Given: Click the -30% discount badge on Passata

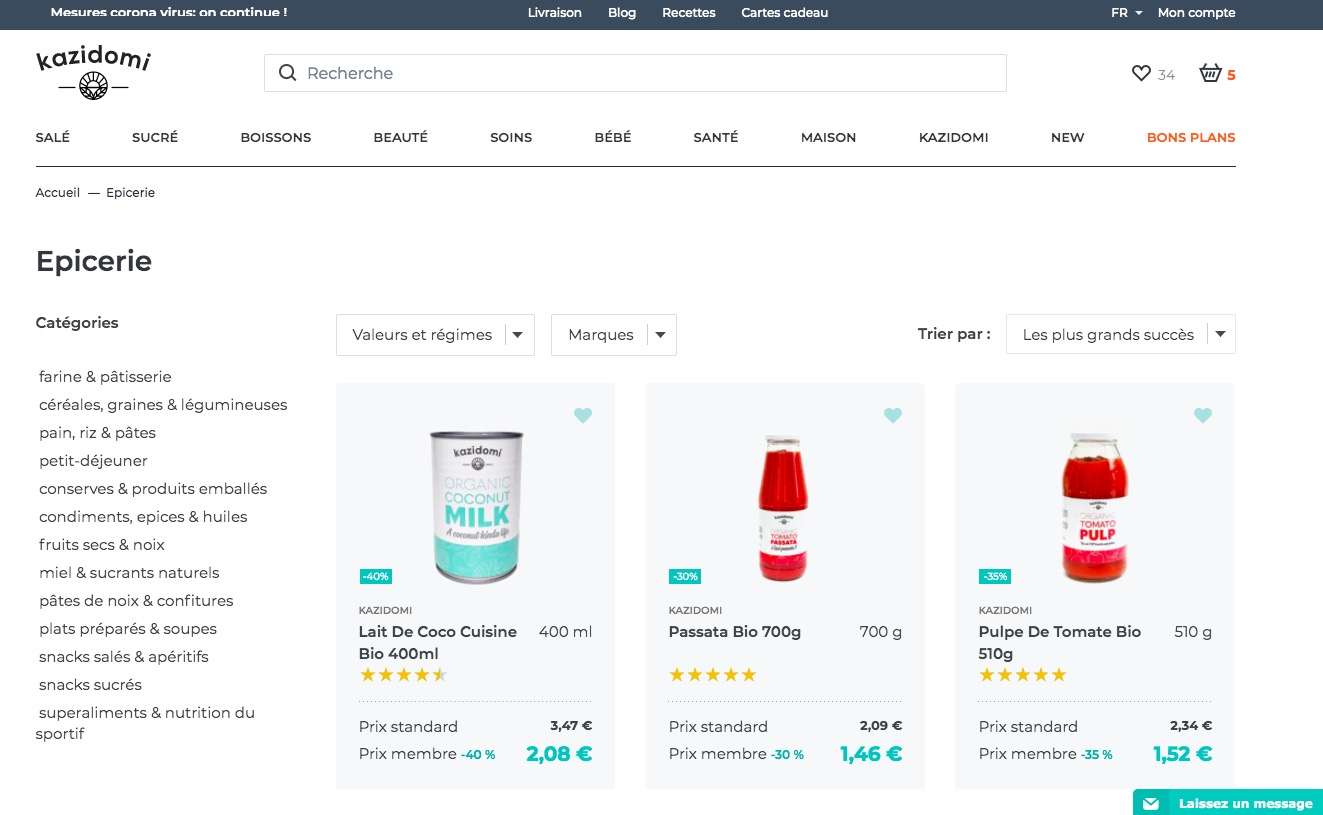Looking at the screenshot, I should pyautogui.click(x=685, y=576).
